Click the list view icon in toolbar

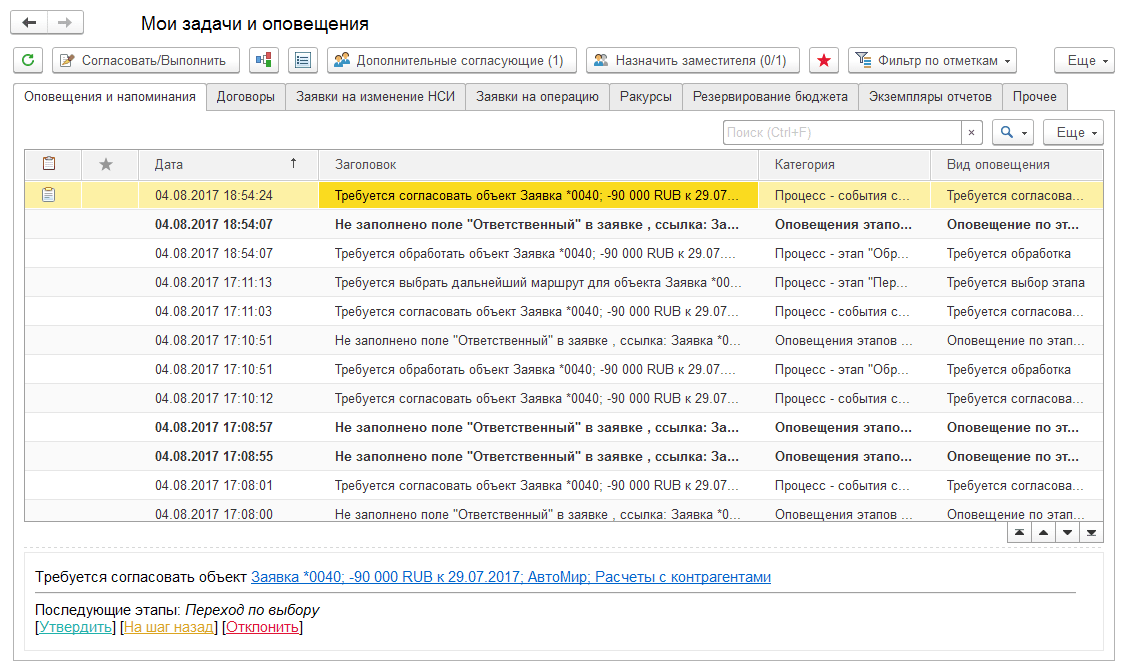tap(303, 61)
